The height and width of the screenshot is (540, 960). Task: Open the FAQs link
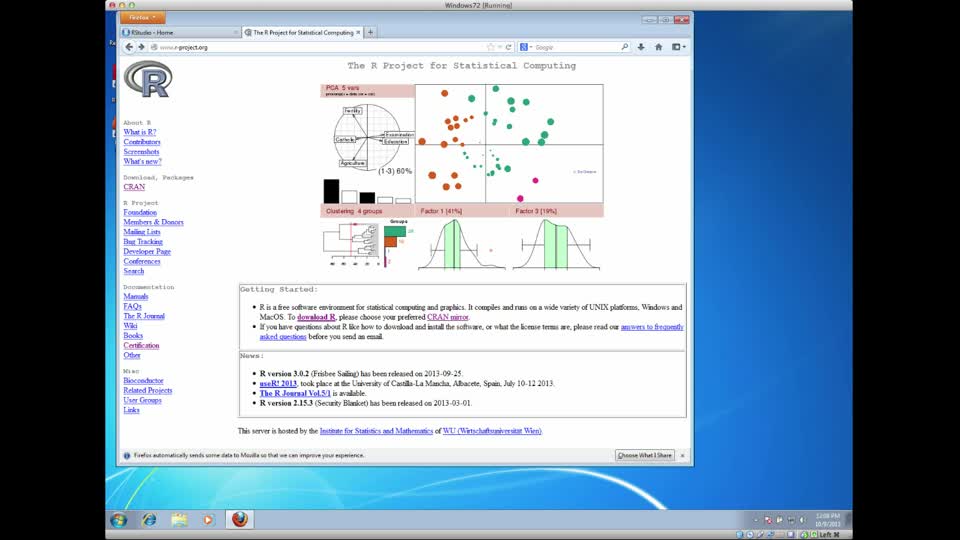[132, 306]
